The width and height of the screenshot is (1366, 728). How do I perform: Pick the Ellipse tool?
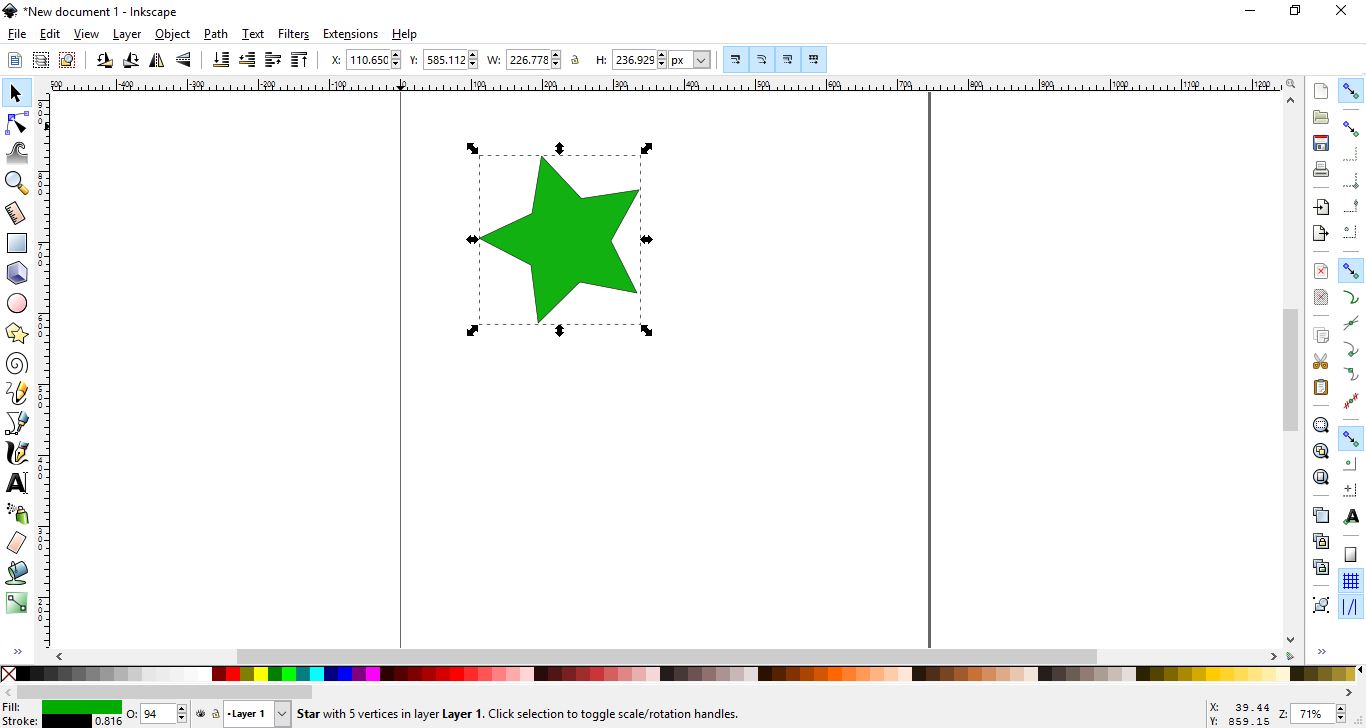16,303
